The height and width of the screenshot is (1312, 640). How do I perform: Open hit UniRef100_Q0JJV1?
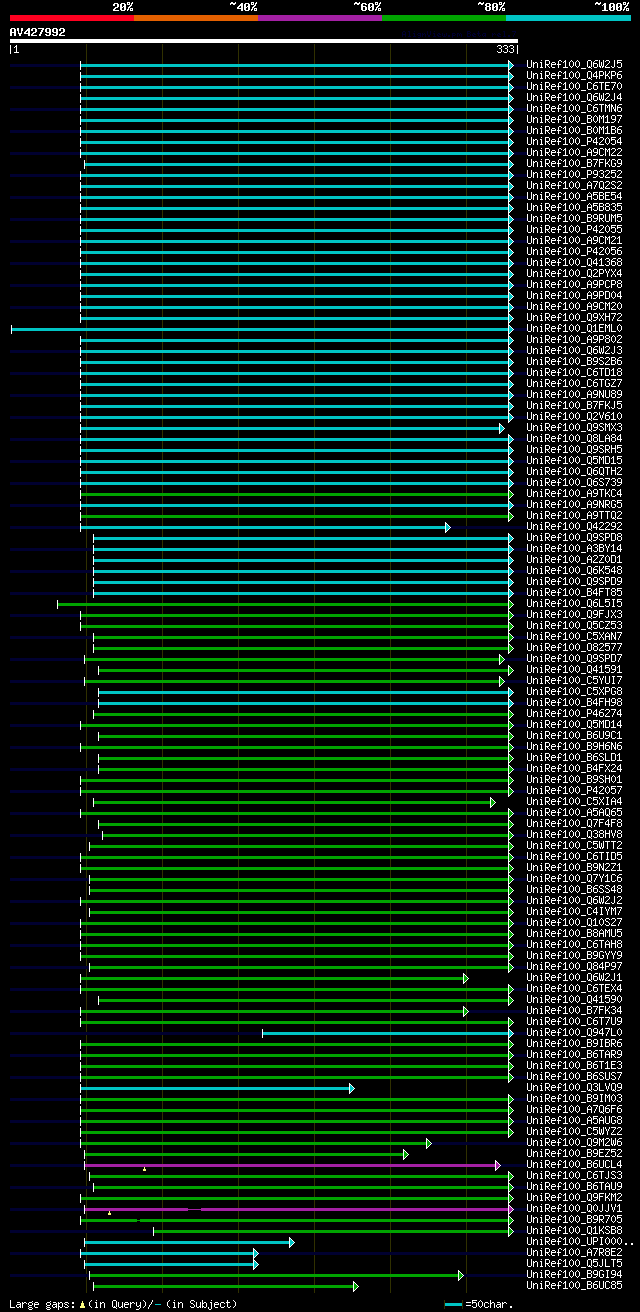pyautogui.click(x=574, y=1208)
